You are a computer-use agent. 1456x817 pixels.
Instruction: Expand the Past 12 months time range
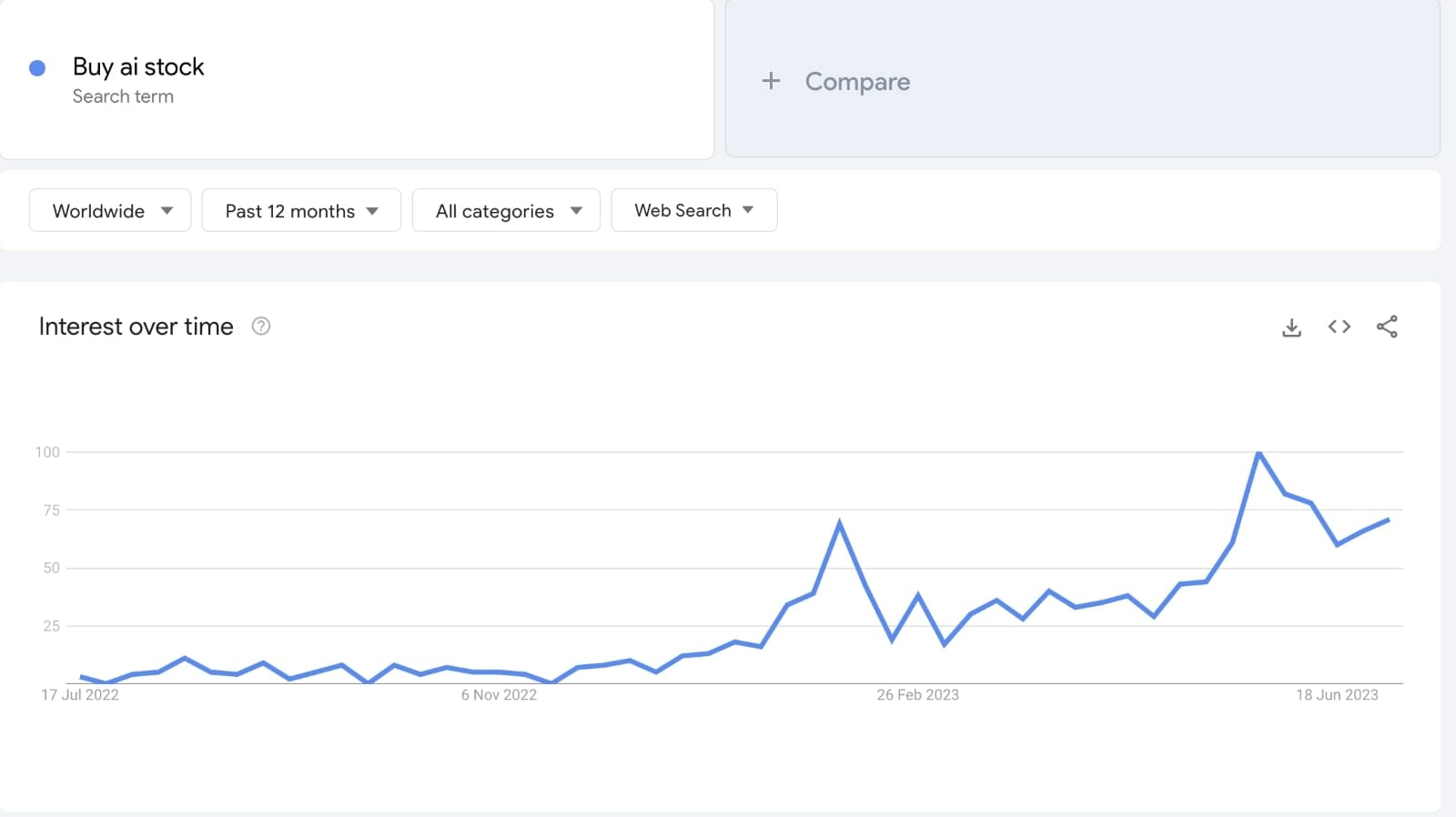click(x=301, y=211)
